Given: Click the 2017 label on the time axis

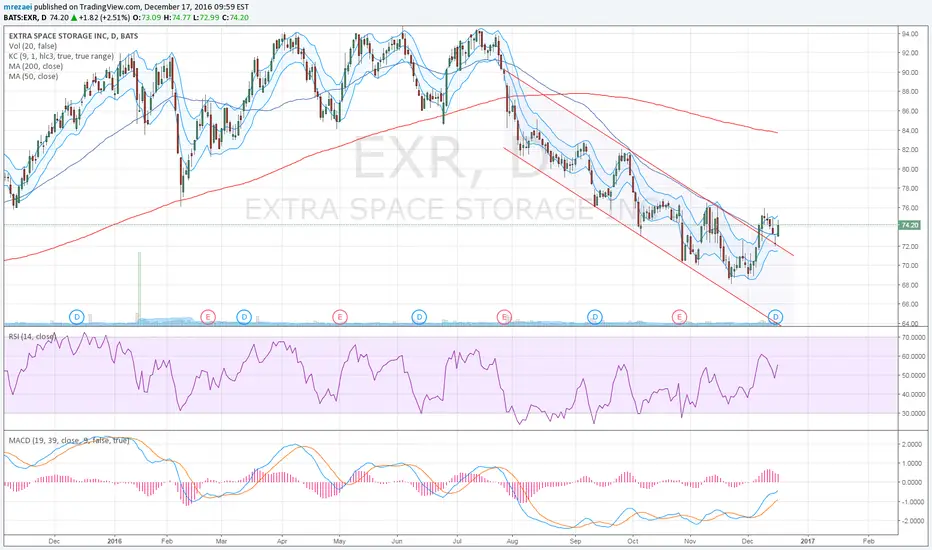Looking at the screenshot, I should [x=807, y=541].
